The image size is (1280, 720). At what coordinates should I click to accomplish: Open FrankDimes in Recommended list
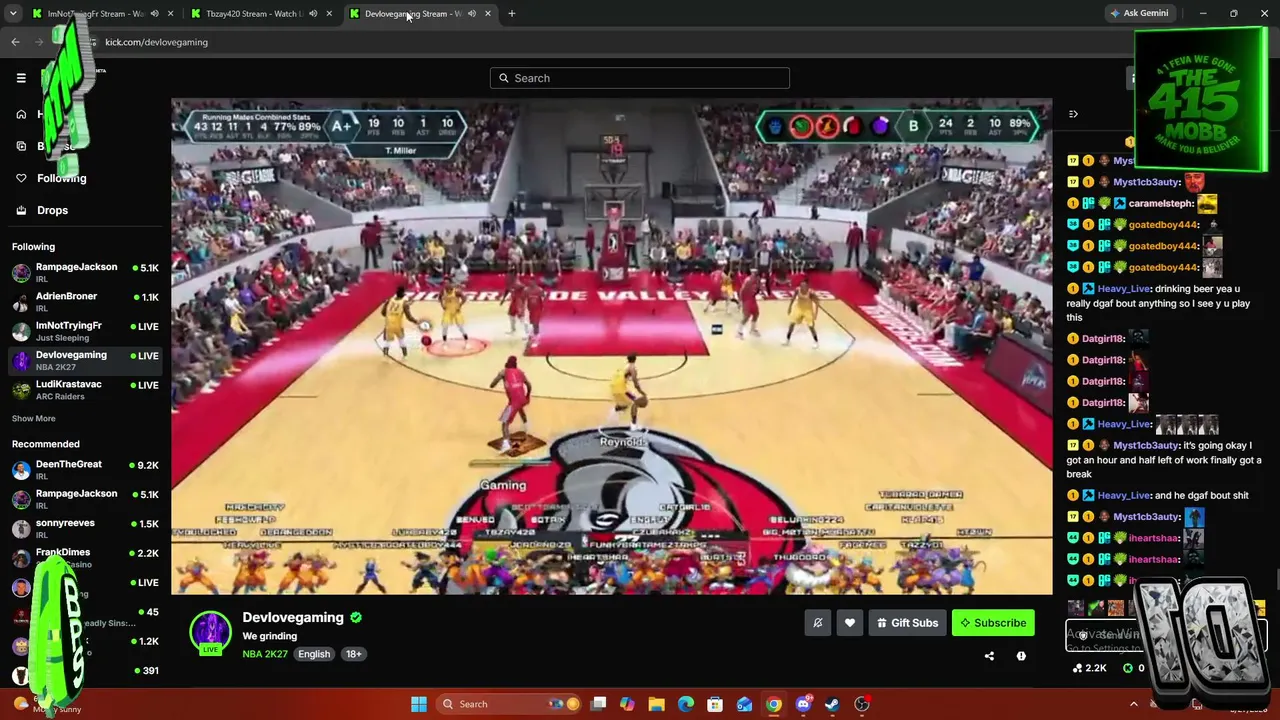85,557
